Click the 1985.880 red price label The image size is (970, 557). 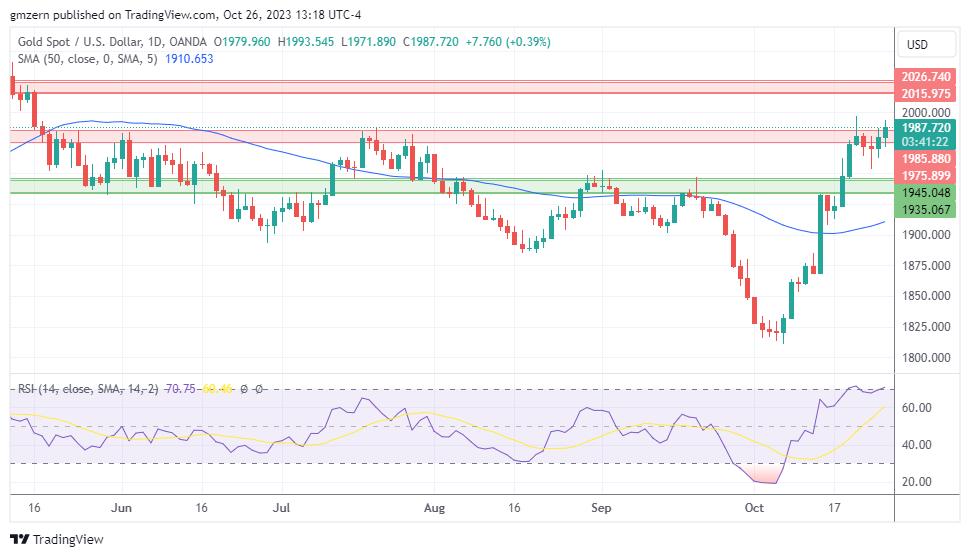point(925,159)
